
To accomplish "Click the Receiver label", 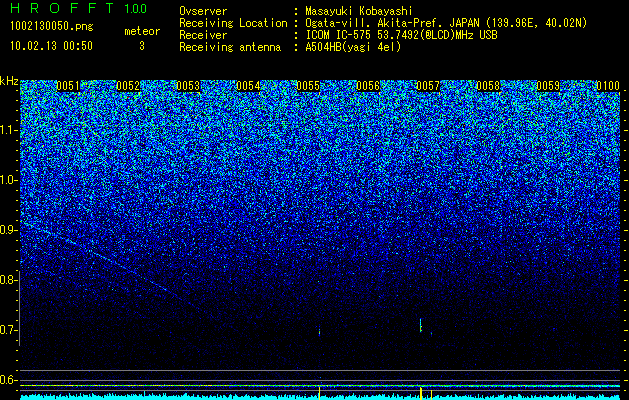I will [203, 35].
